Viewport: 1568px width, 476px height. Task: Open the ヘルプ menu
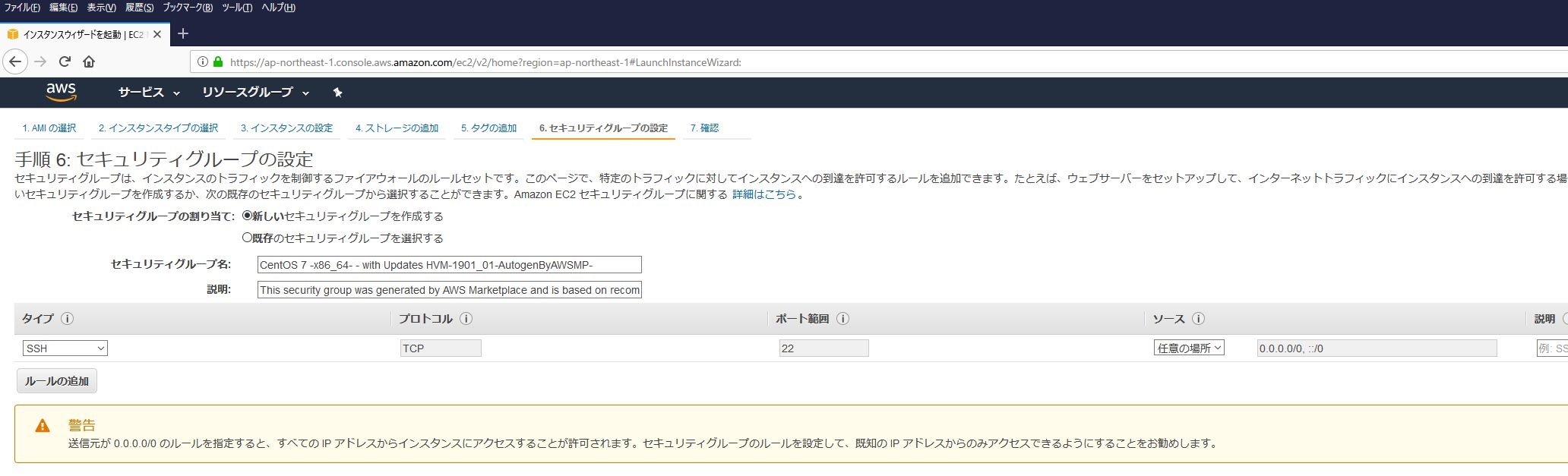coord(278,8)
